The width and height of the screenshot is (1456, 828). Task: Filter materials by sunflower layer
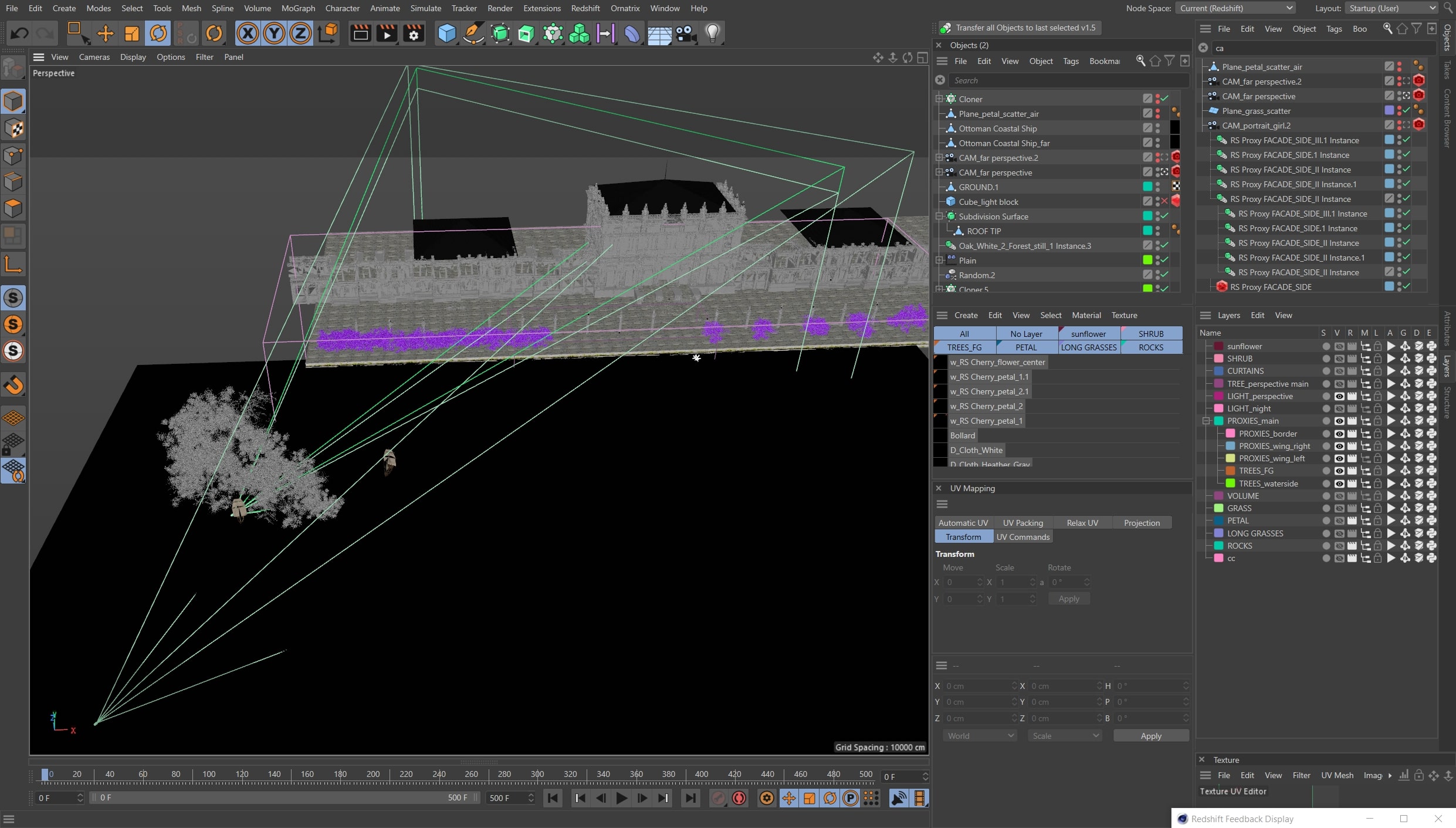(1088, 334)
